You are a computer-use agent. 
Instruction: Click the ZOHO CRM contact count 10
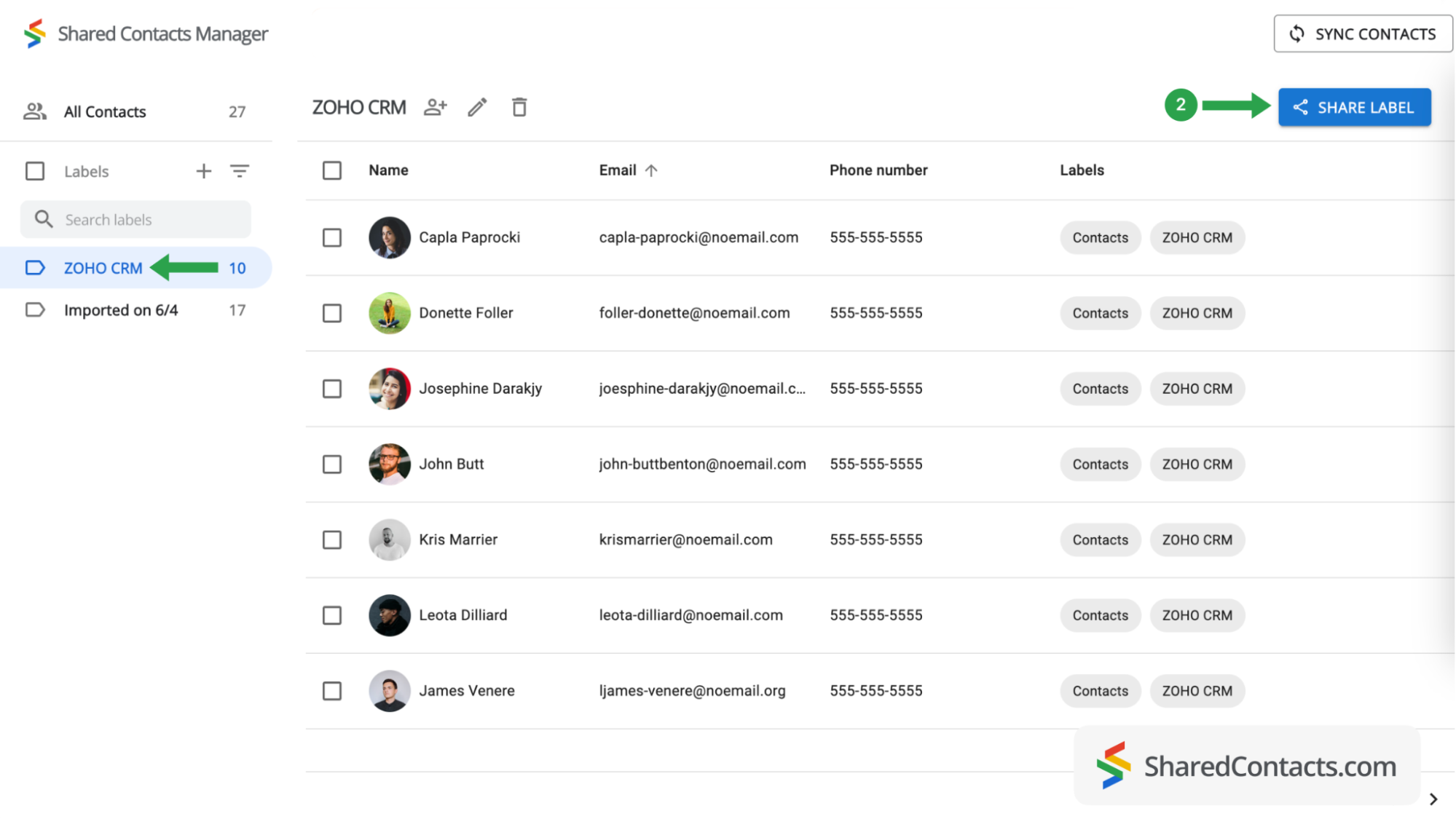237,268
